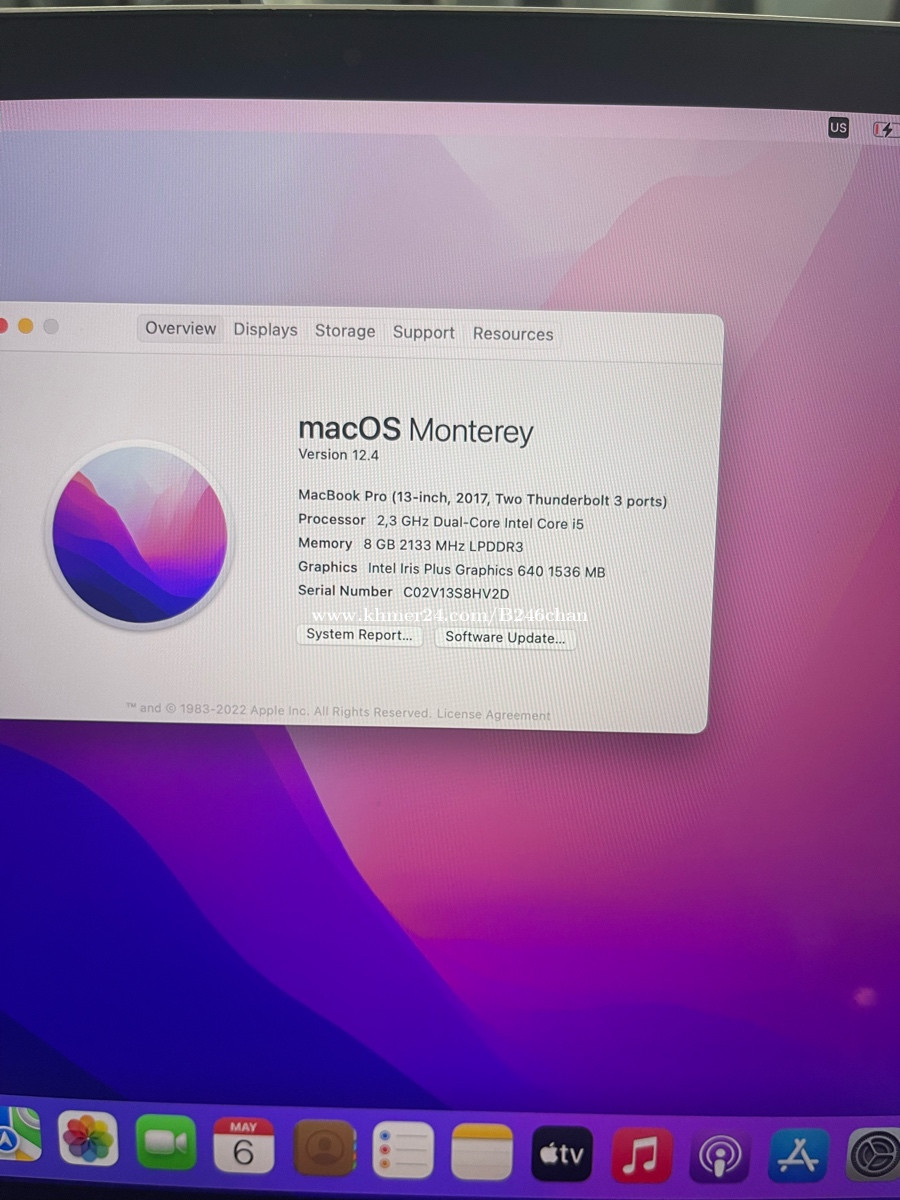
Task: Click serial number C02V13S8HV2D
Action: [x=456, y=593]
